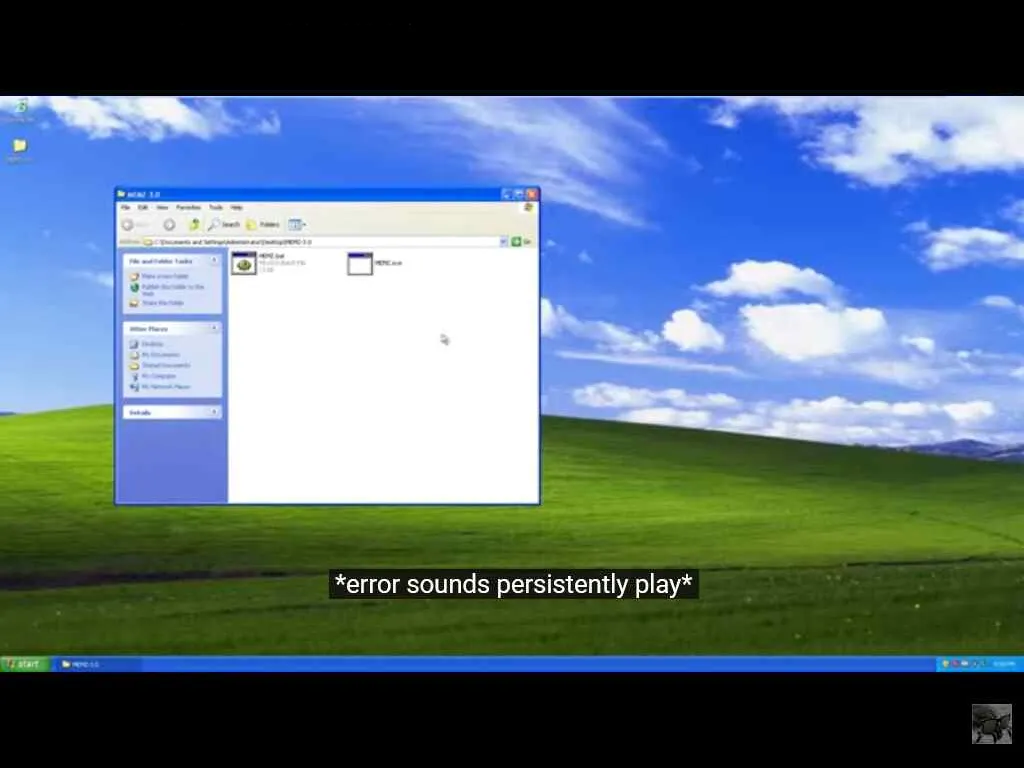1024x768 pixels.
Task: Expand the Details panel
Action: tap(214, 412)
